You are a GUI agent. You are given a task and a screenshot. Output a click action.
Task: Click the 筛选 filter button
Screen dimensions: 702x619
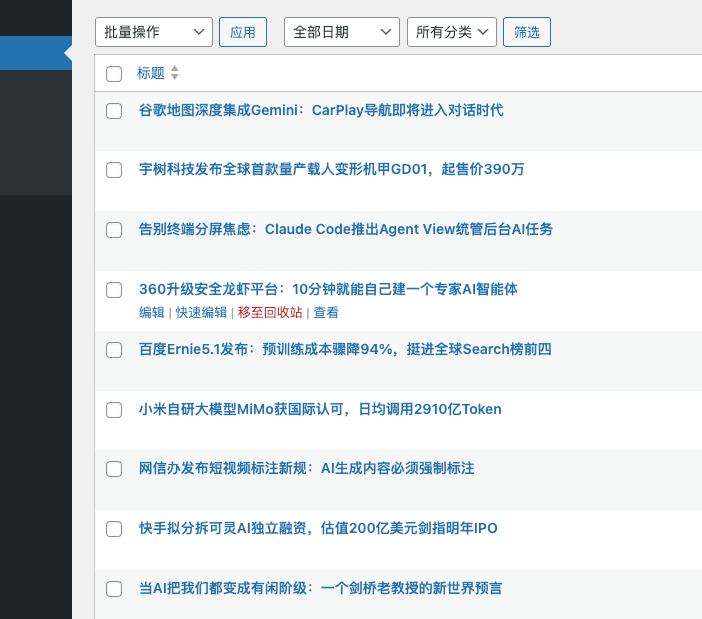coord(526,32)
